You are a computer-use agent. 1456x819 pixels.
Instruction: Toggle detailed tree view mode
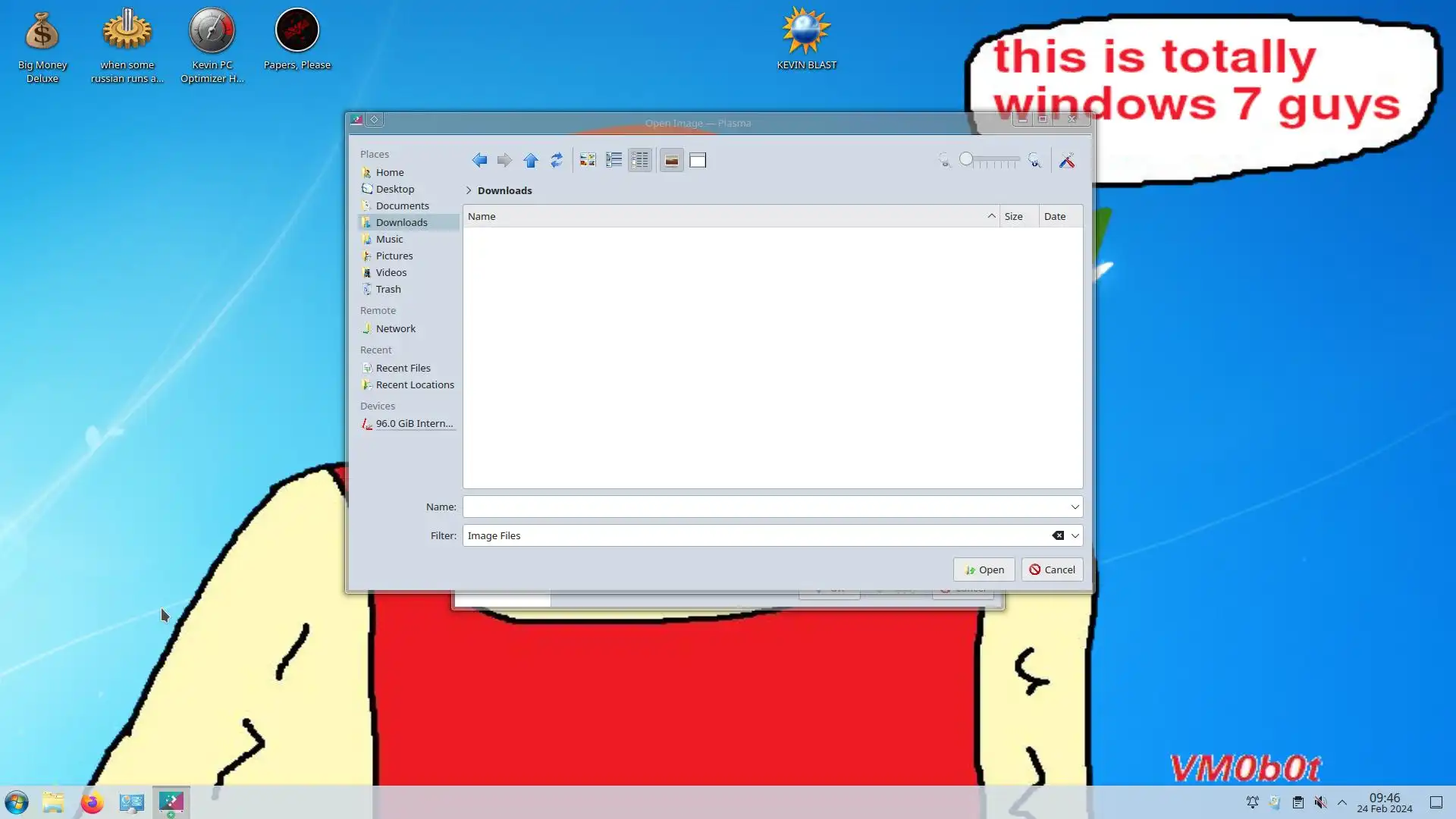tap(640, 160)
